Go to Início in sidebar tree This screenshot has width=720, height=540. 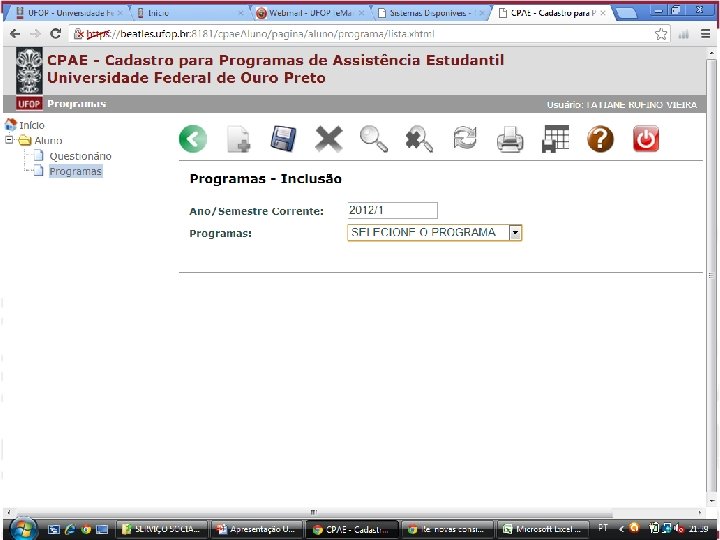coord(31,125)
